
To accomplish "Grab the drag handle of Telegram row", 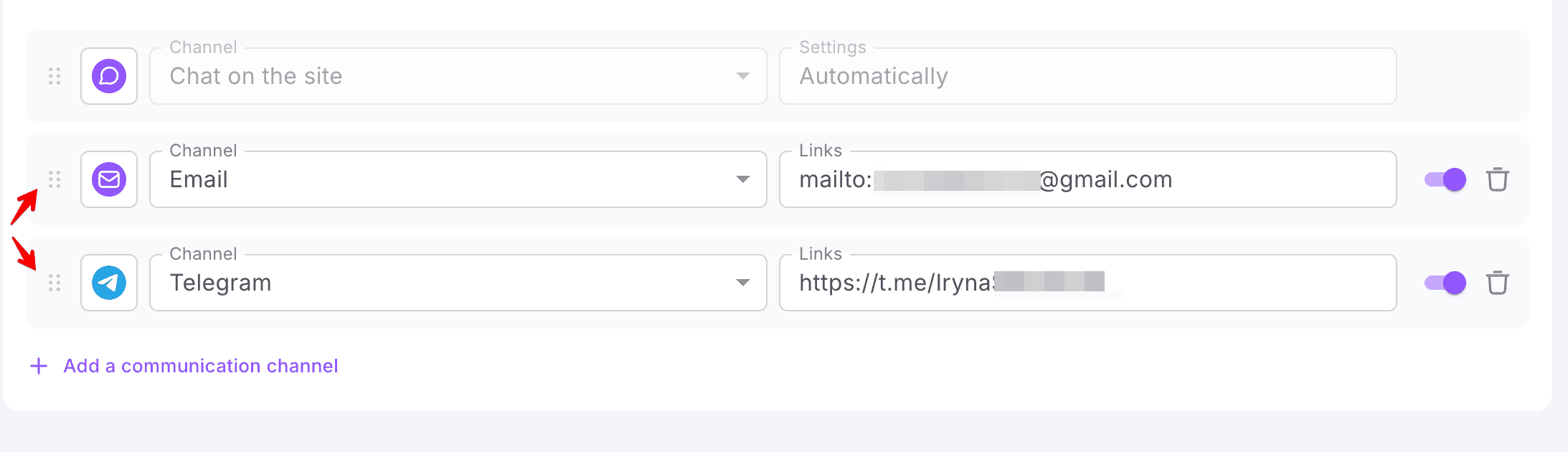I will (55, 283).
